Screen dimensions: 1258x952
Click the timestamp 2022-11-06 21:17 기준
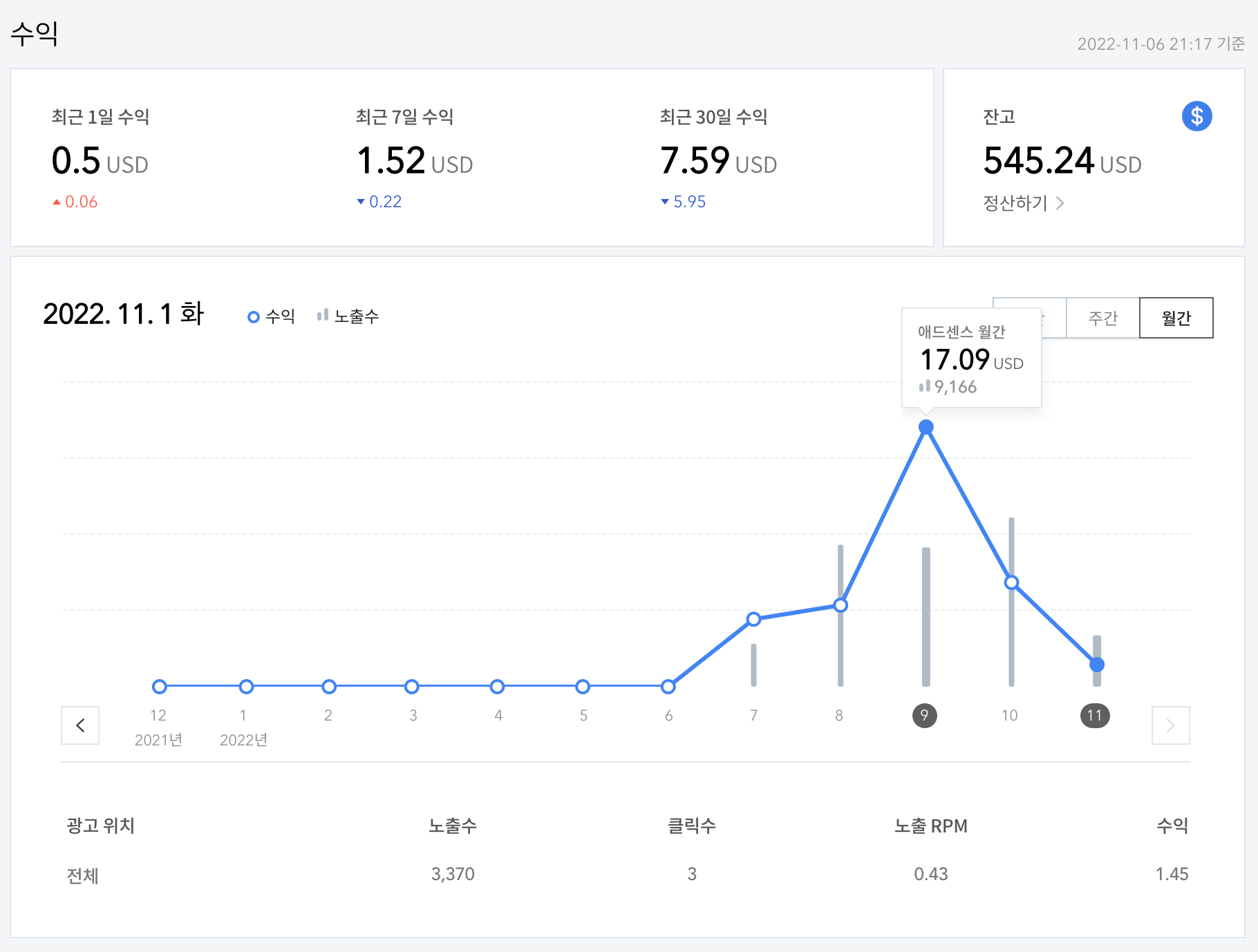point(1161,44)
